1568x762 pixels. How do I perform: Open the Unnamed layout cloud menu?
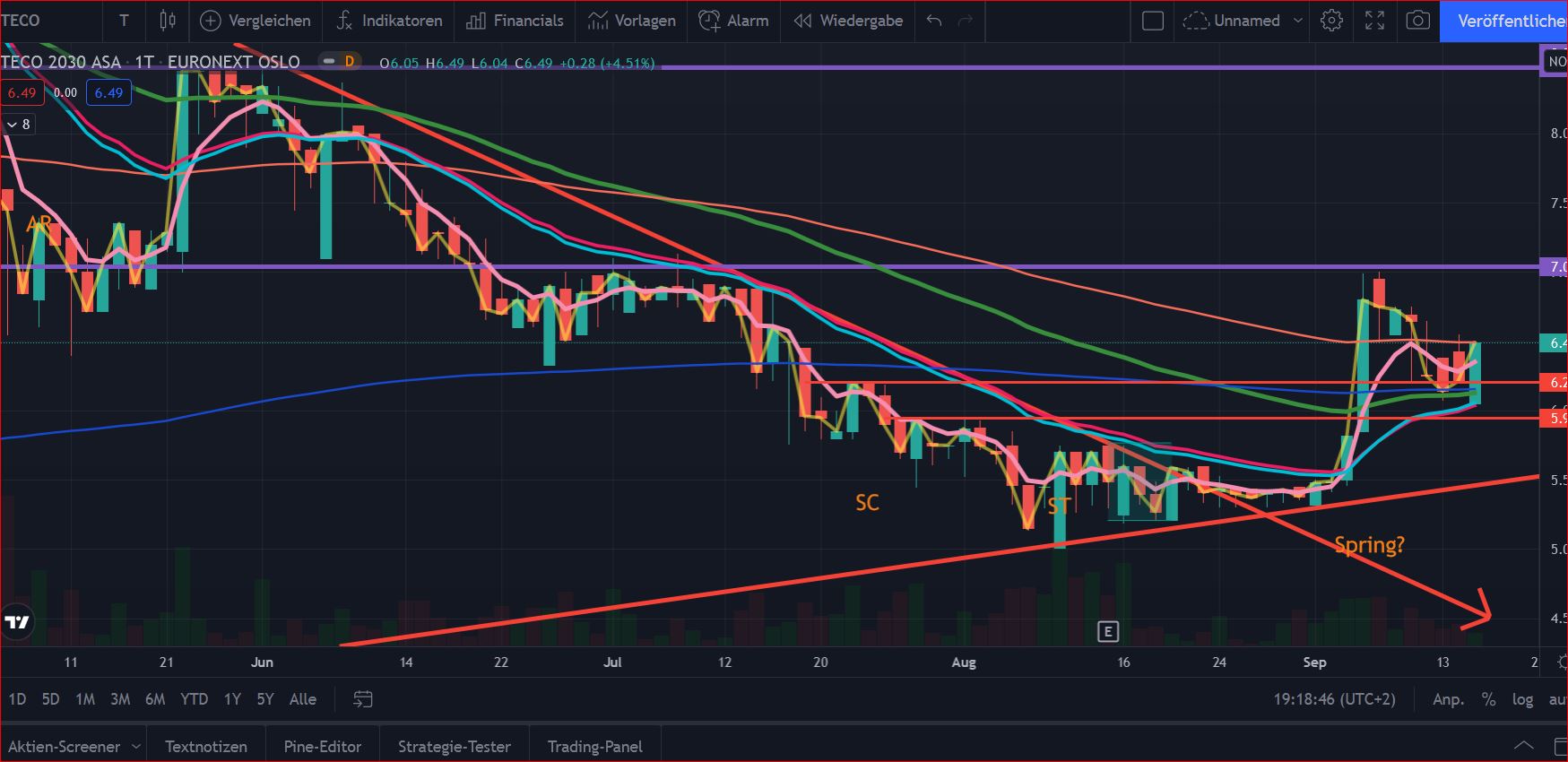1232,21
